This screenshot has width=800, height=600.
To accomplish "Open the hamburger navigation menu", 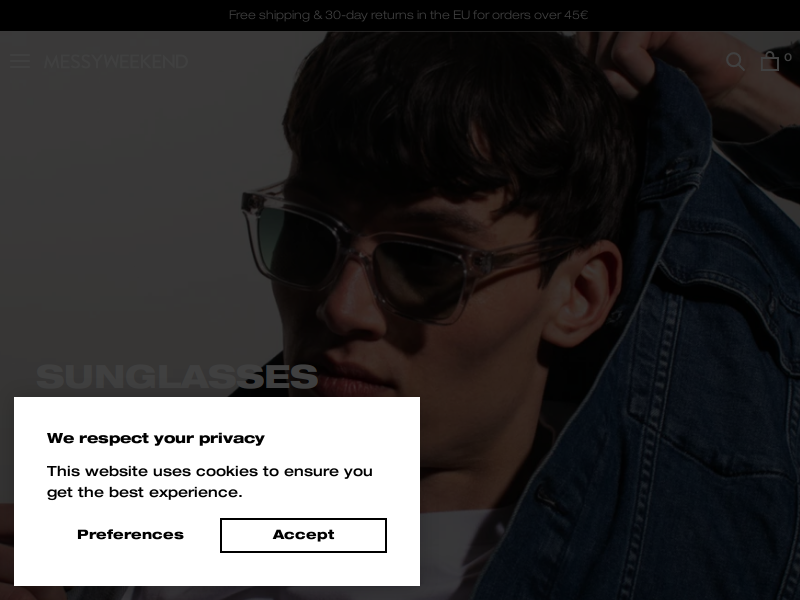I will pos(20,61).
